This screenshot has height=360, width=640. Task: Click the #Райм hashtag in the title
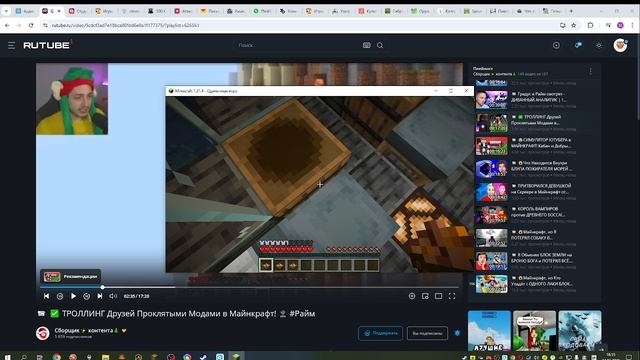302,313
